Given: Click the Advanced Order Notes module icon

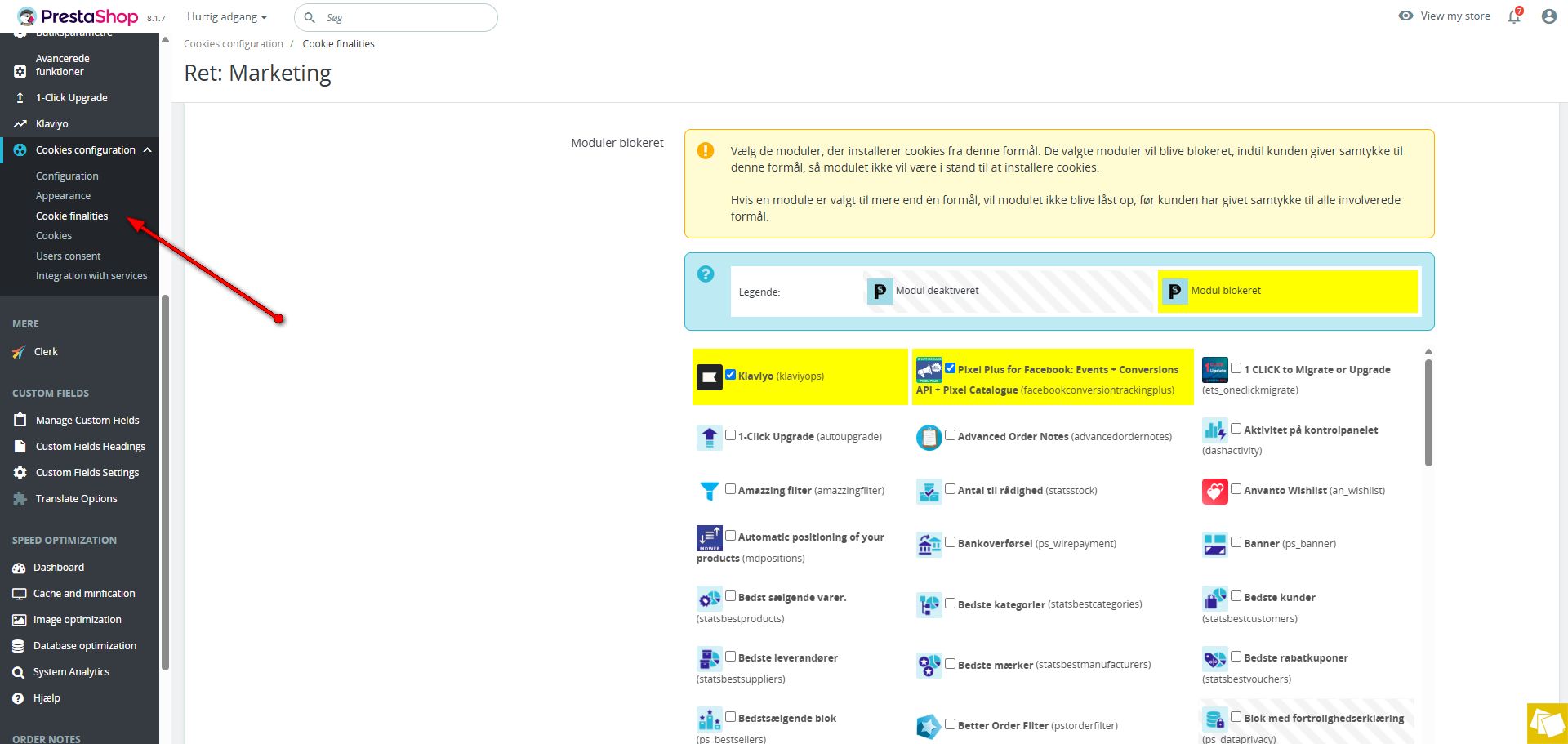Looking at the screenshot, I should [929, 437].
